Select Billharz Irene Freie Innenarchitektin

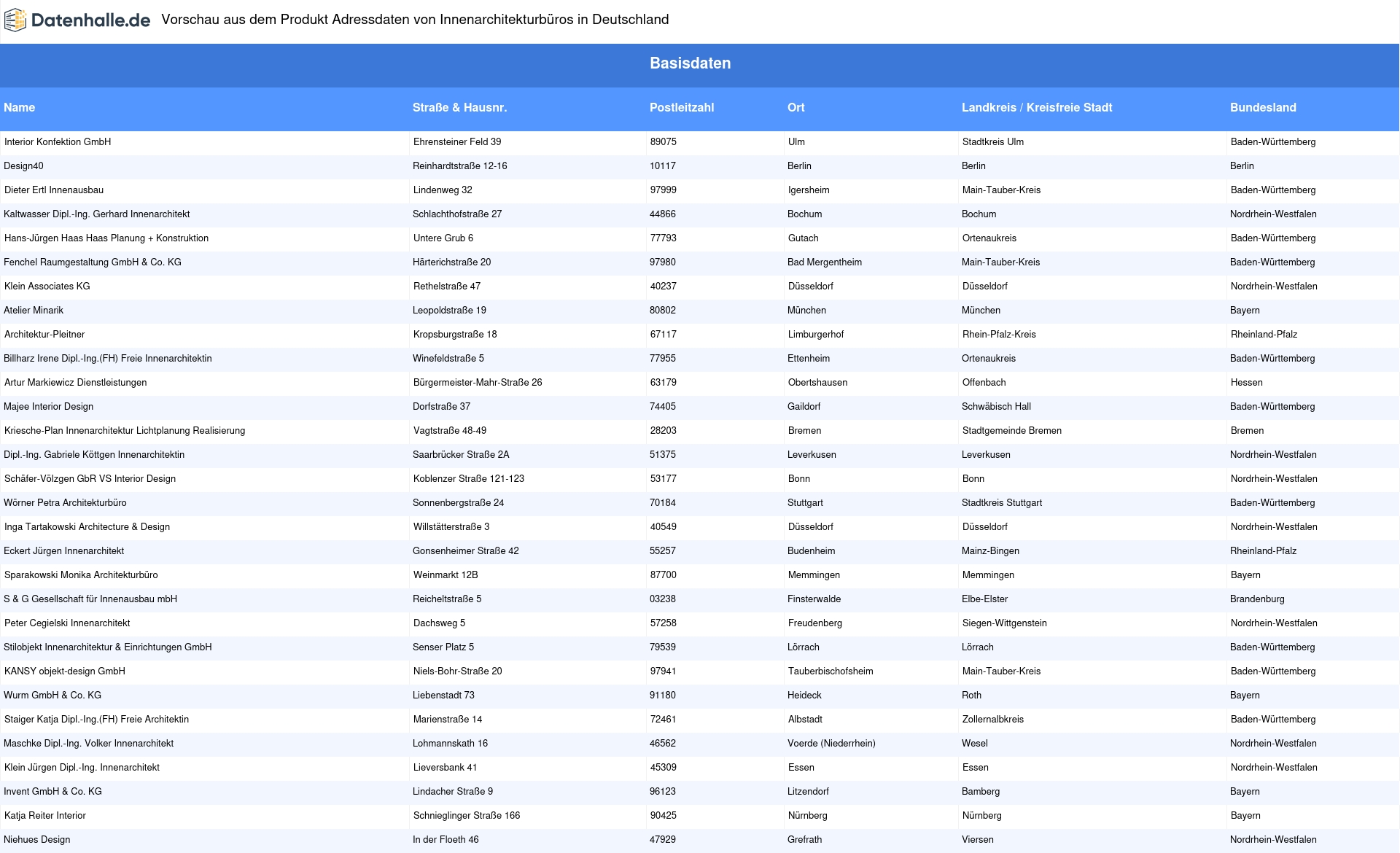click(108, 359)
